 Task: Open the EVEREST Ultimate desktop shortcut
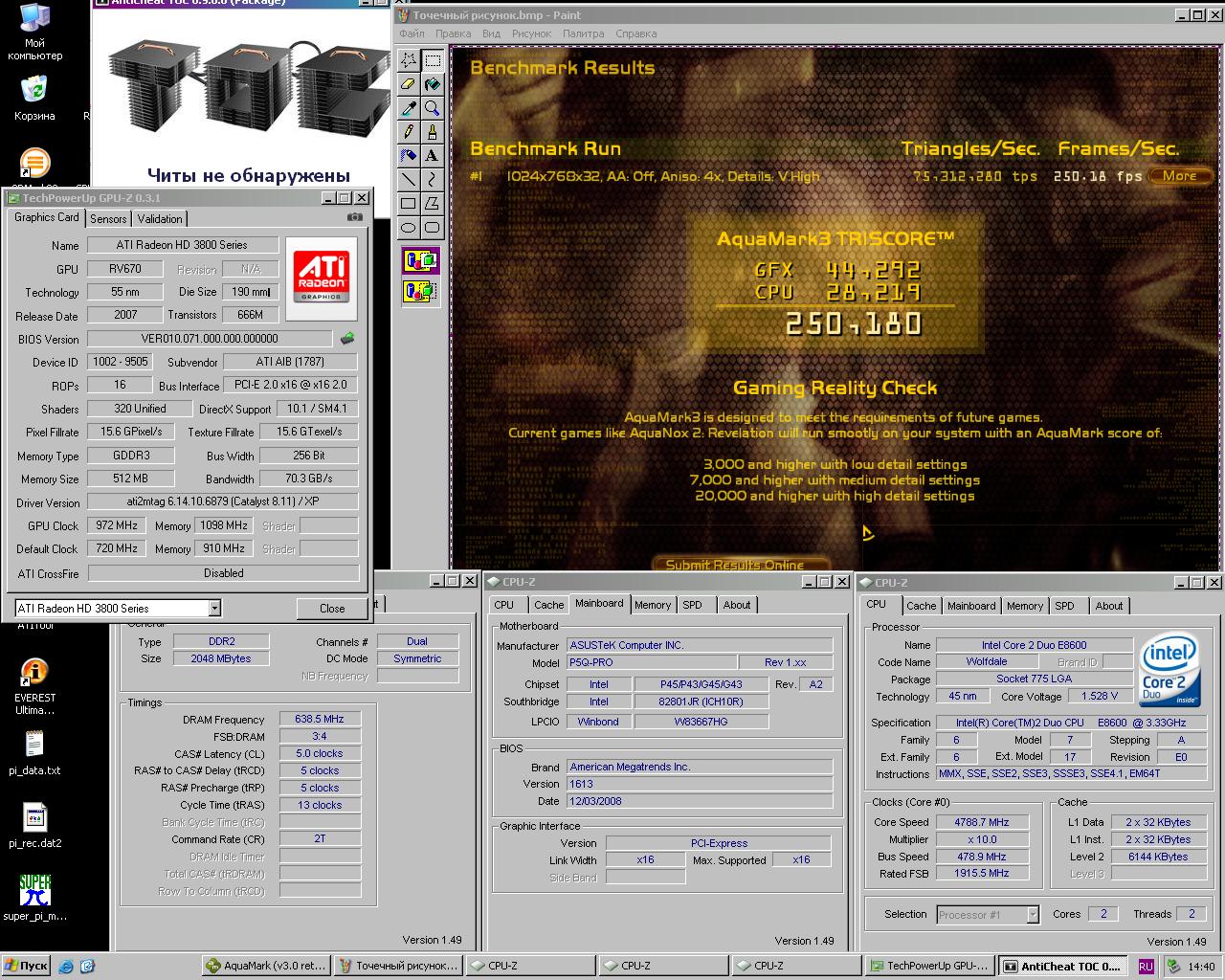(x=34, y=687)
